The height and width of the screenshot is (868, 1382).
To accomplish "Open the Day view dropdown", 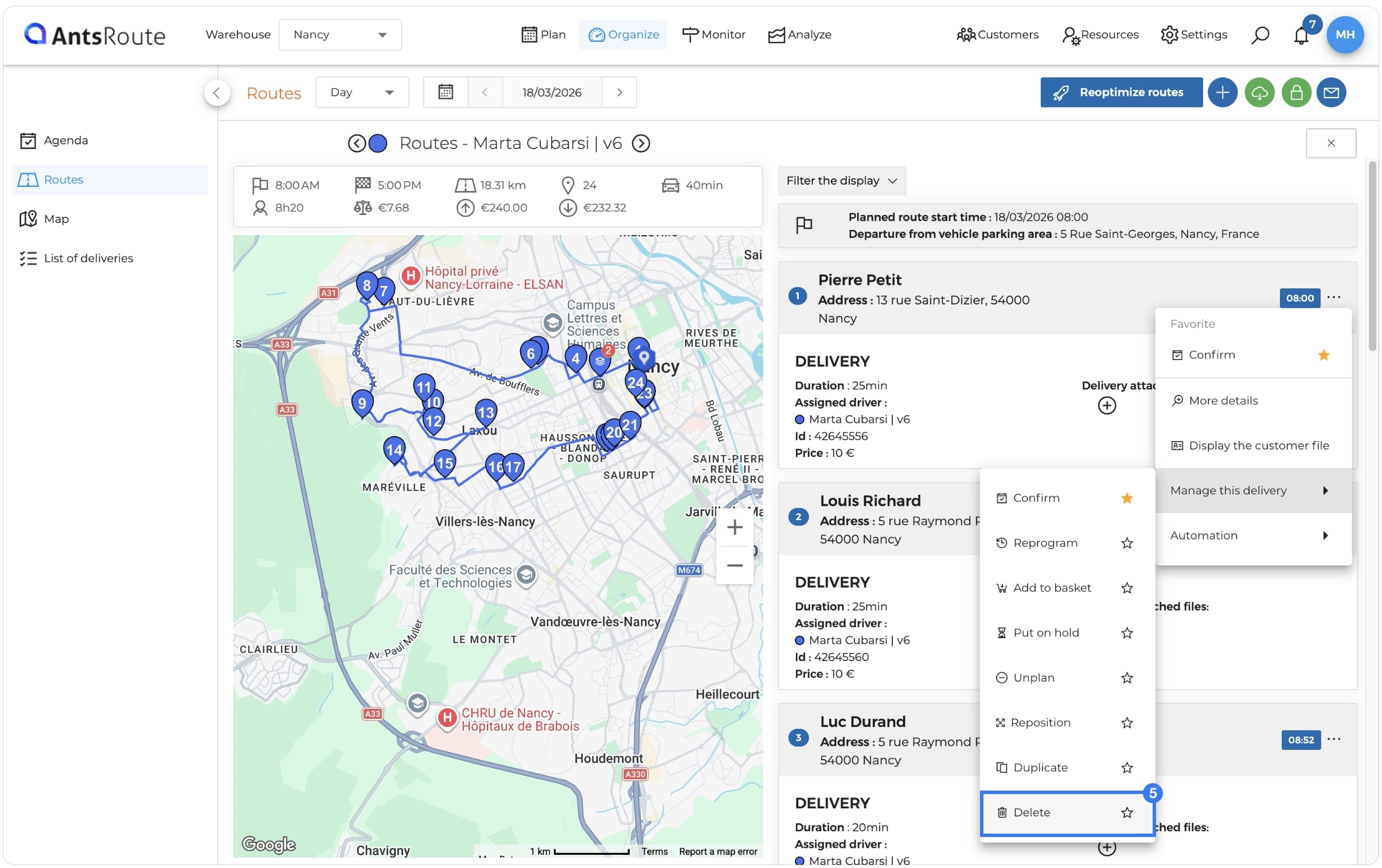I will [x=362, y=92].
